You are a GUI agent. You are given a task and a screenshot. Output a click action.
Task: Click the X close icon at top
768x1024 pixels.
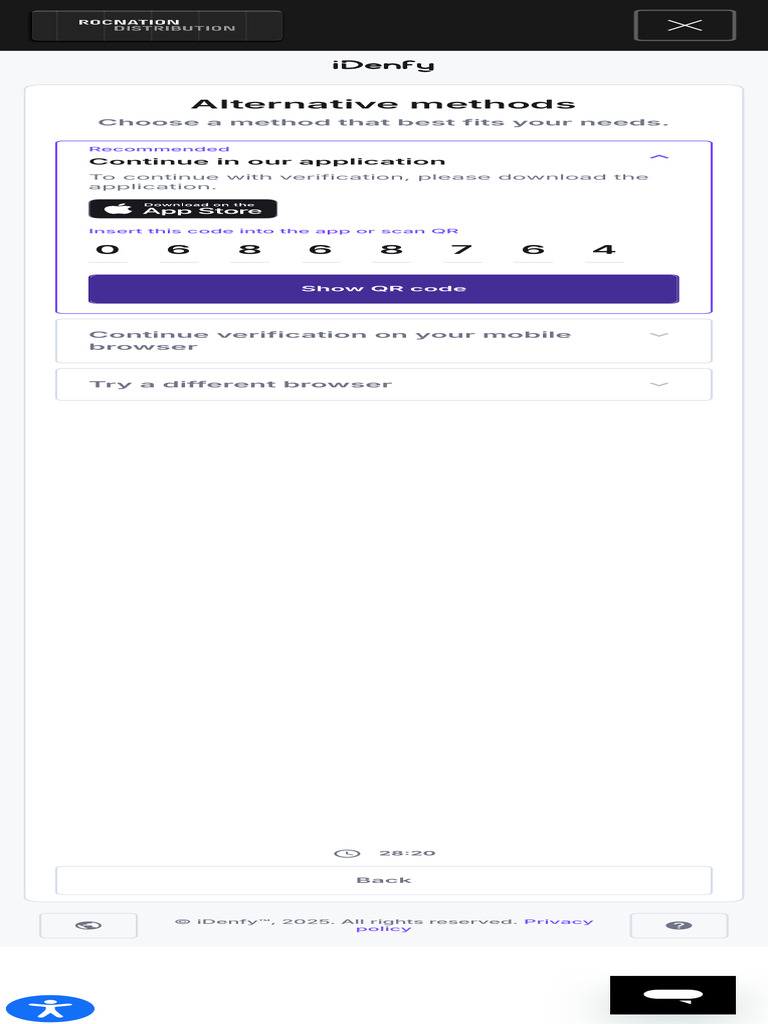coord(684,25)
